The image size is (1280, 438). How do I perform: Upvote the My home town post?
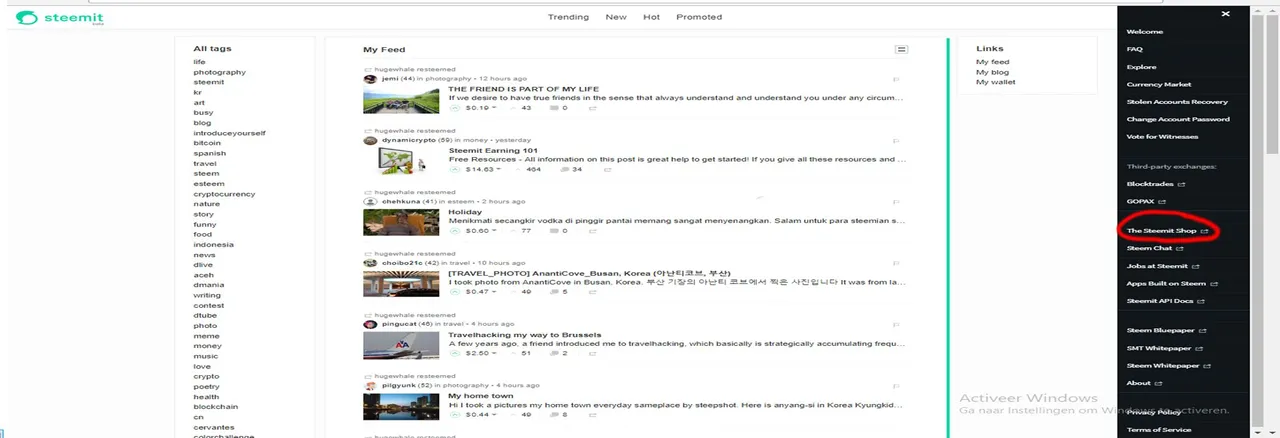click(x=455, y=414)
